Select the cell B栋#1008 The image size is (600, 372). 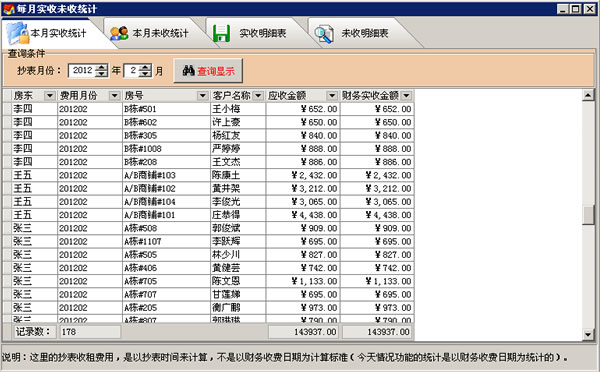click(x=166, y=149)
